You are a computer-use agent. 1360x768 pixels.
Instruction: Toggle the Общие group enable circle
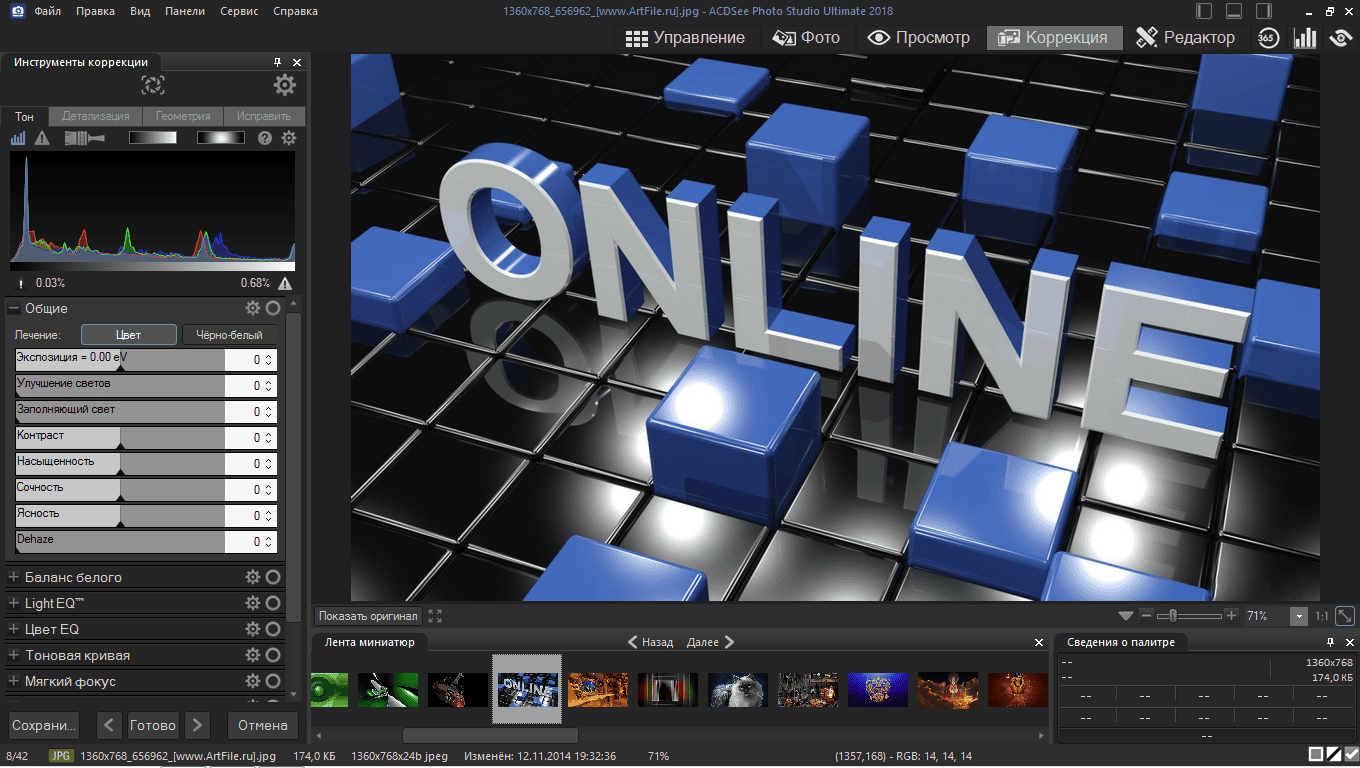coord(273,309)
